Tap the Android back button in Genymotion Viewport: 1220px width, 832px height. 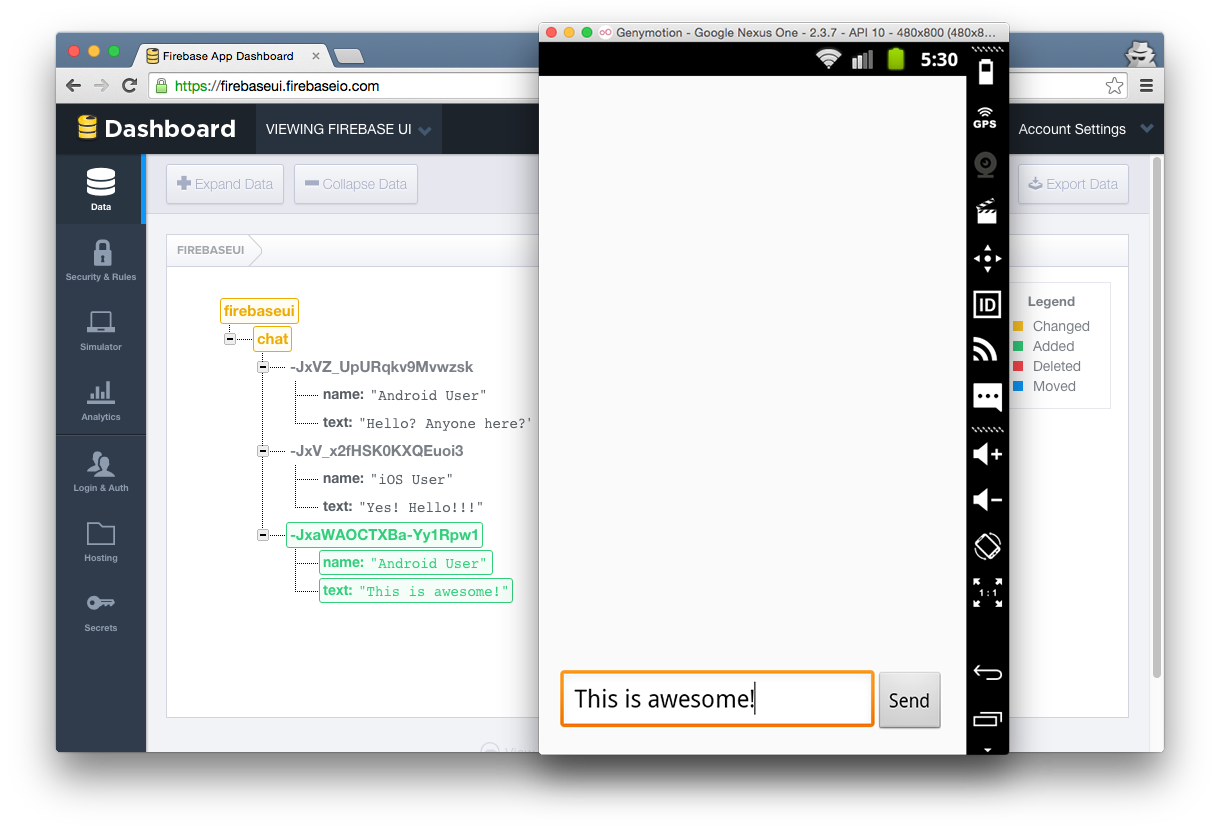click(987, 673)
